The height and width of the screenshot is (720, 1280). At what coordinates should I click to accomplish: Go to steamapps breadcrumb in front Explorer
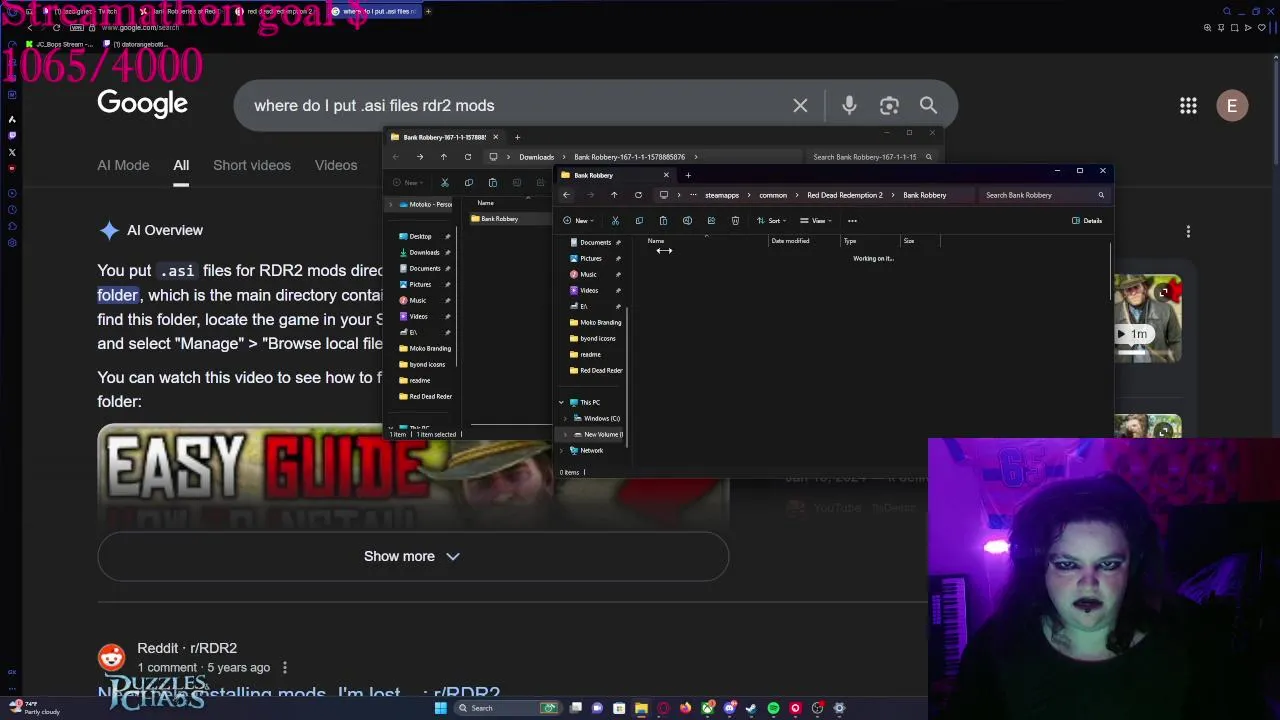[x=722, y=195]
